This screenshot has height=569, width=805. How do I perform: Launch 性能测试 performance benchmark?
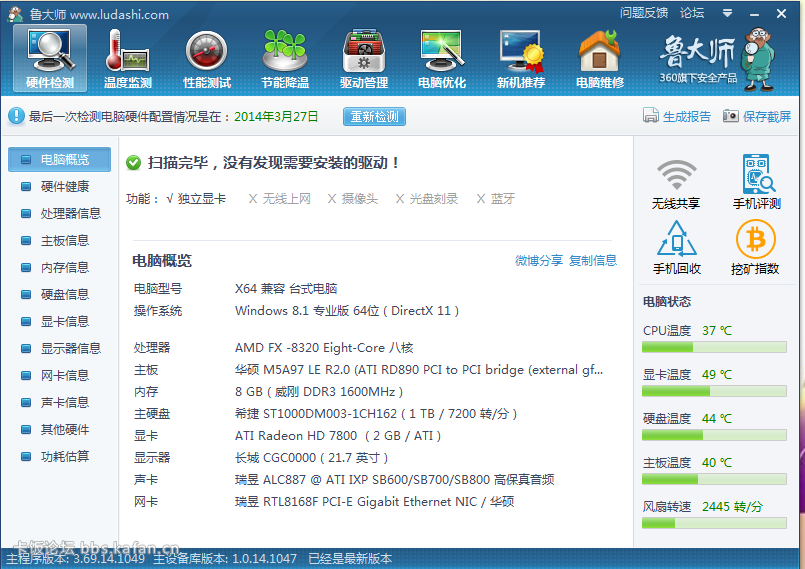point(207,58)
